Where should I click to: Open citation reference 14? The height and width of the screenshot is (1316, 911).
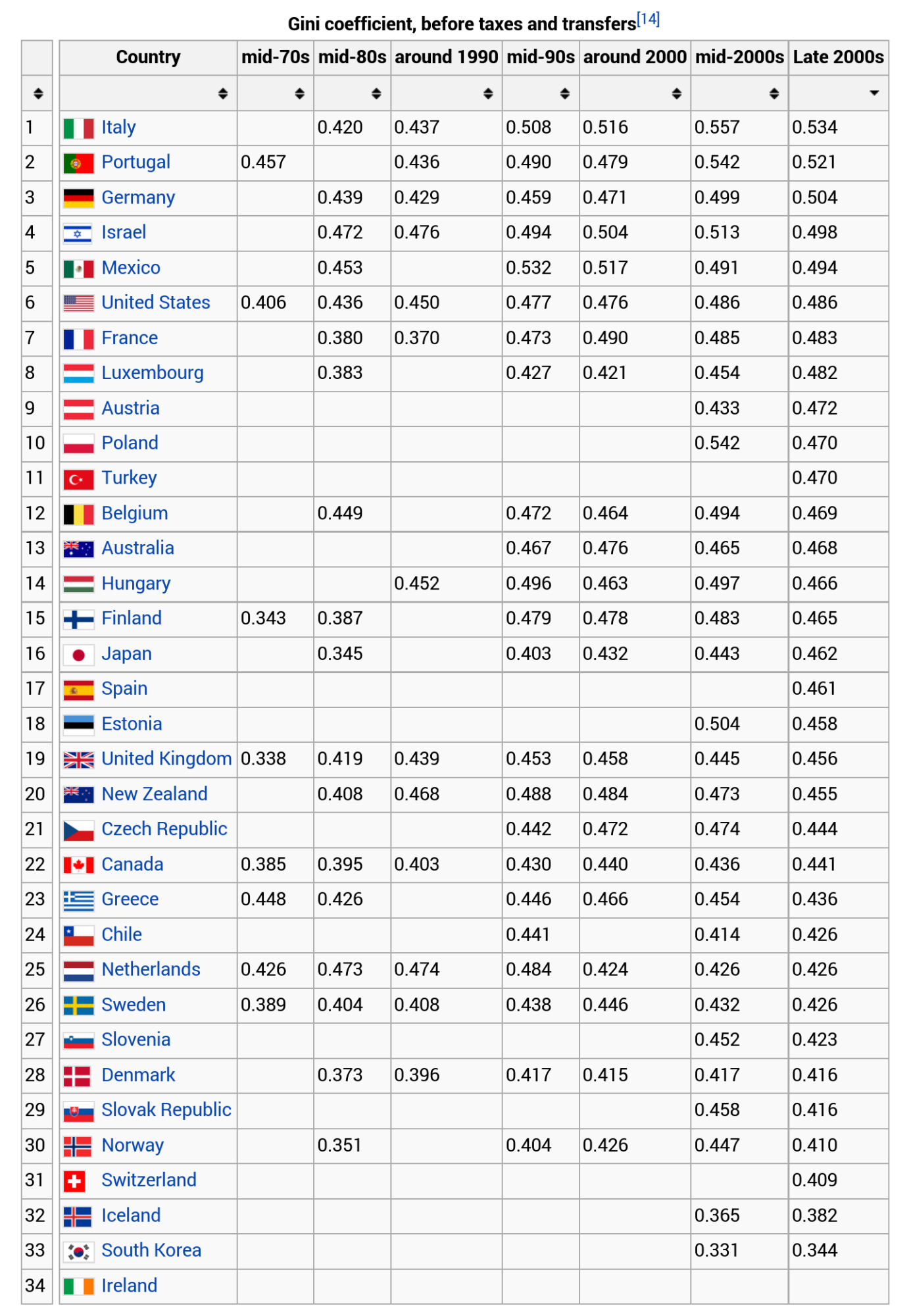click(648, 19)
